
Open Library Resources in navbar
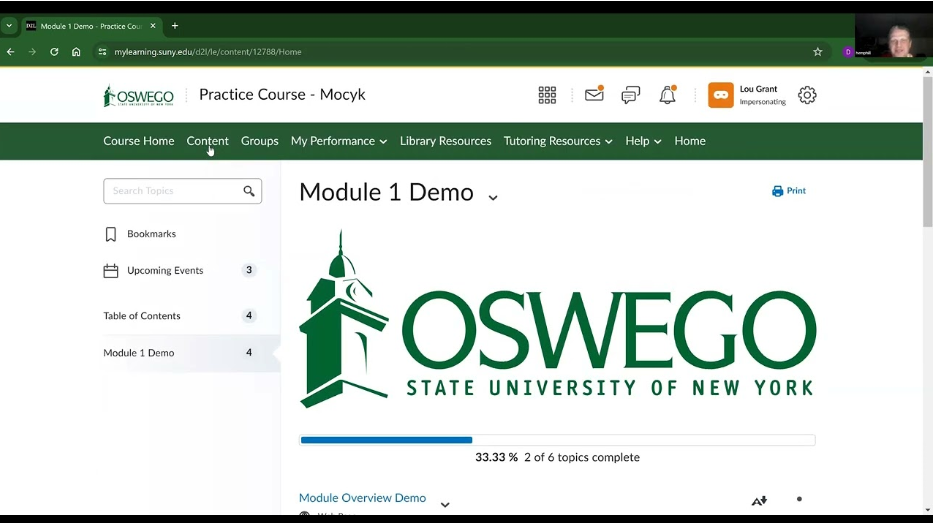(x=445, y=141)
